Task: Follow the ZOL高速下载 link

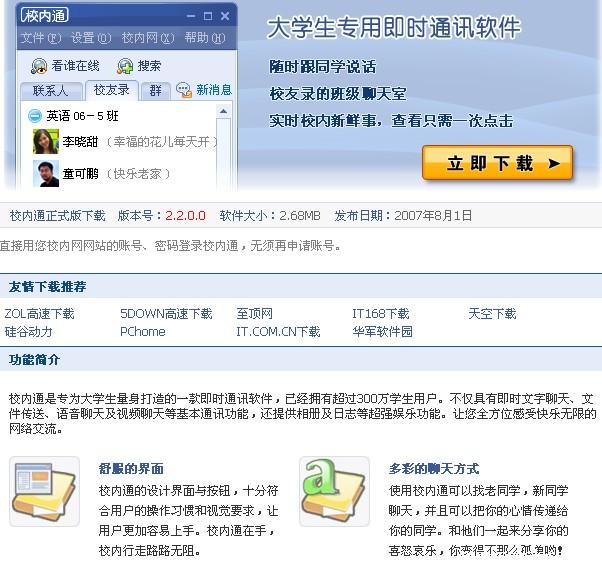Action: pos(39,314)
